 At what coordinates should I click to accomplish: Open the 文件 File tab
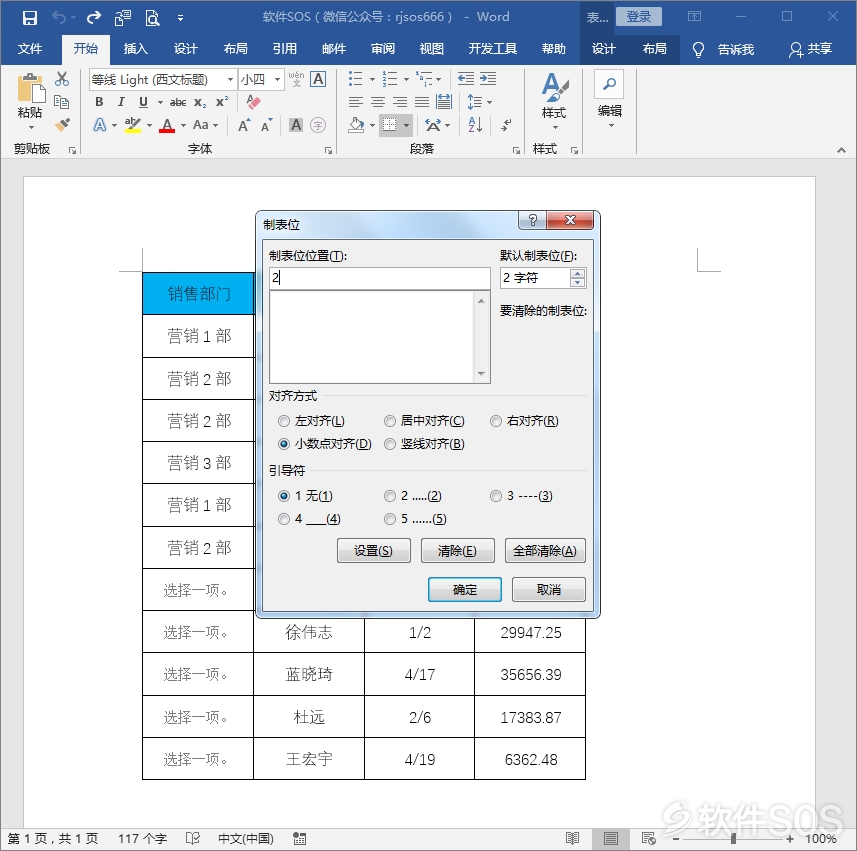tap(30, 49)
